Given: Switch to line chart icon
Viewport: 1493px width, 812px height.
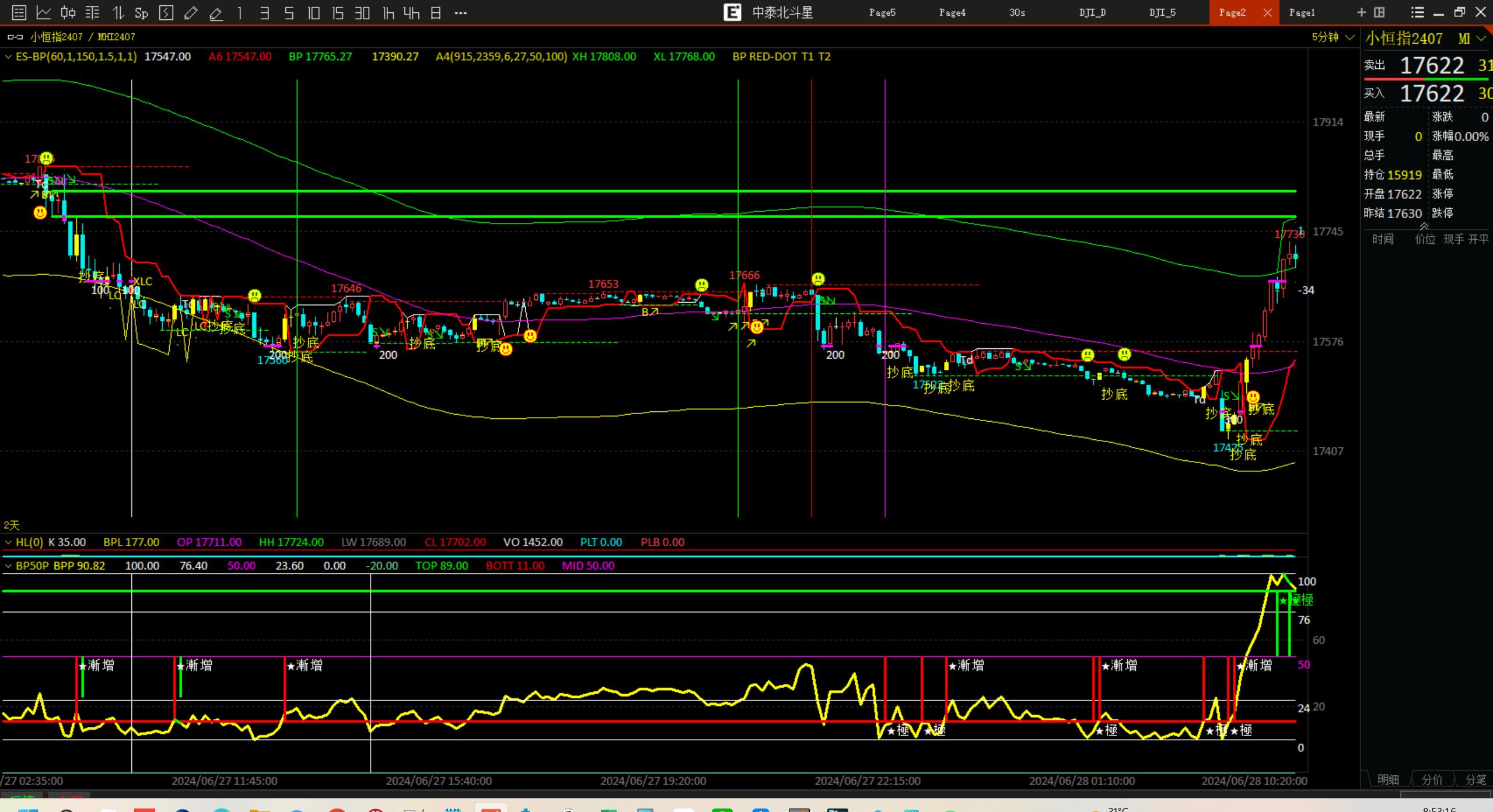Looking at the screenshot, I should (44, 12).
